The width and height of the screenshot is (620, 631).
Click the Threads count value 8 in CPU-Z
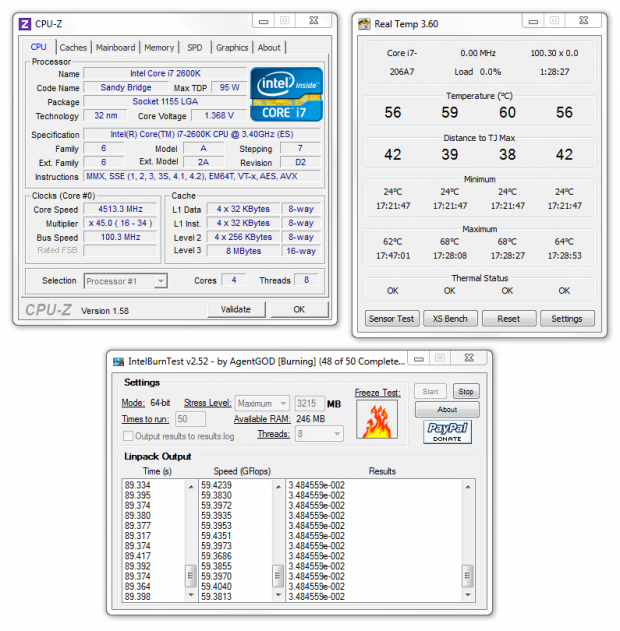coord(307,280)
